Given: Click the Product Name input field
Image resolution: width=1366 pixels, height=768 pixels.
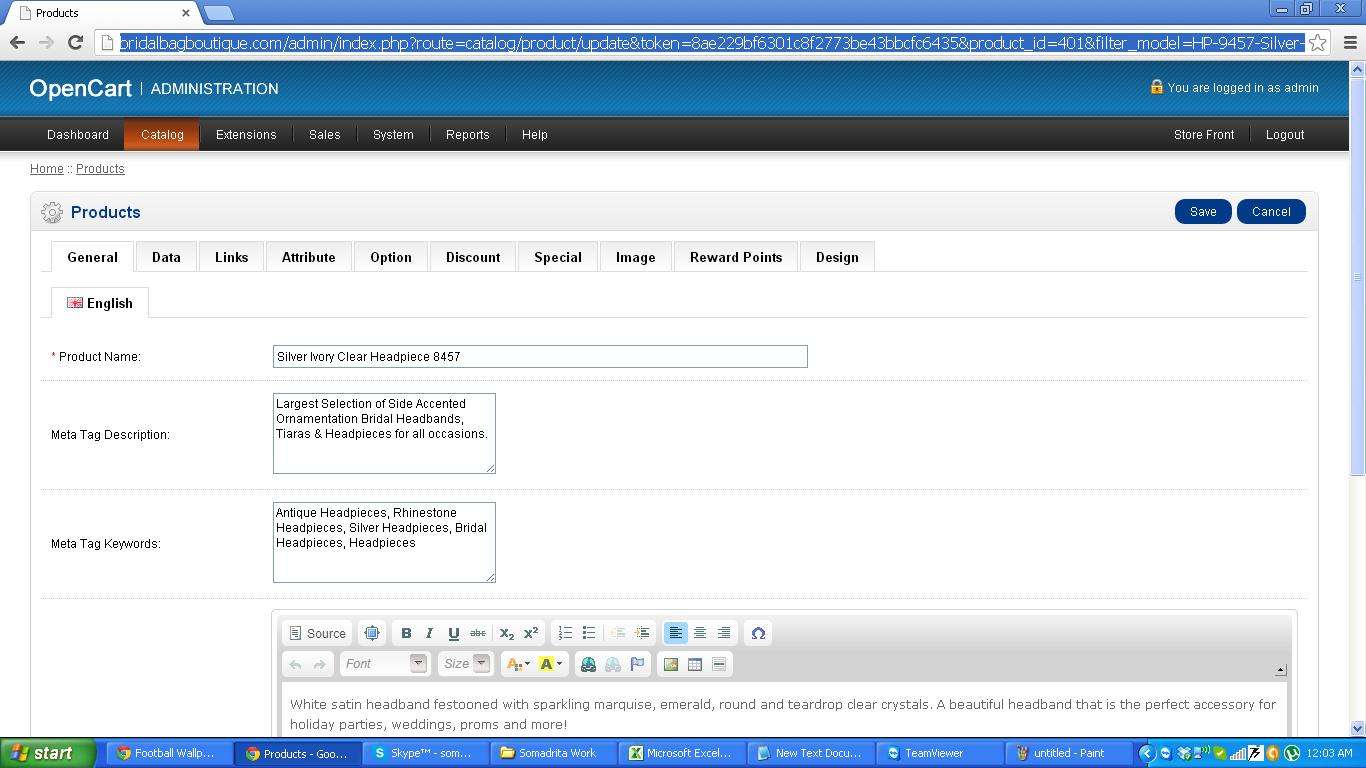Looking at the screenshot, I should 540,356.
